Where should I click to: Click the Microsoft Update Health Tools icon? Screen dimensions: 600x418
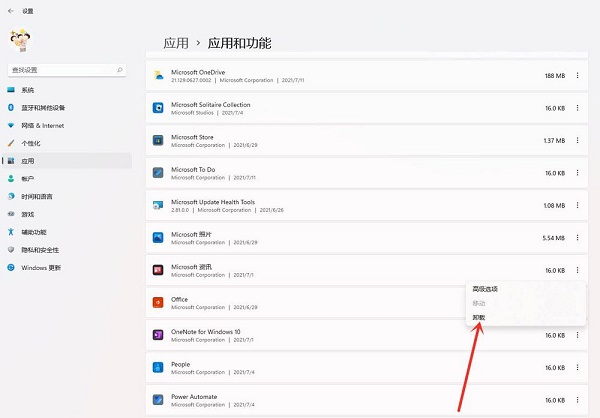click(x=158, y=205)
